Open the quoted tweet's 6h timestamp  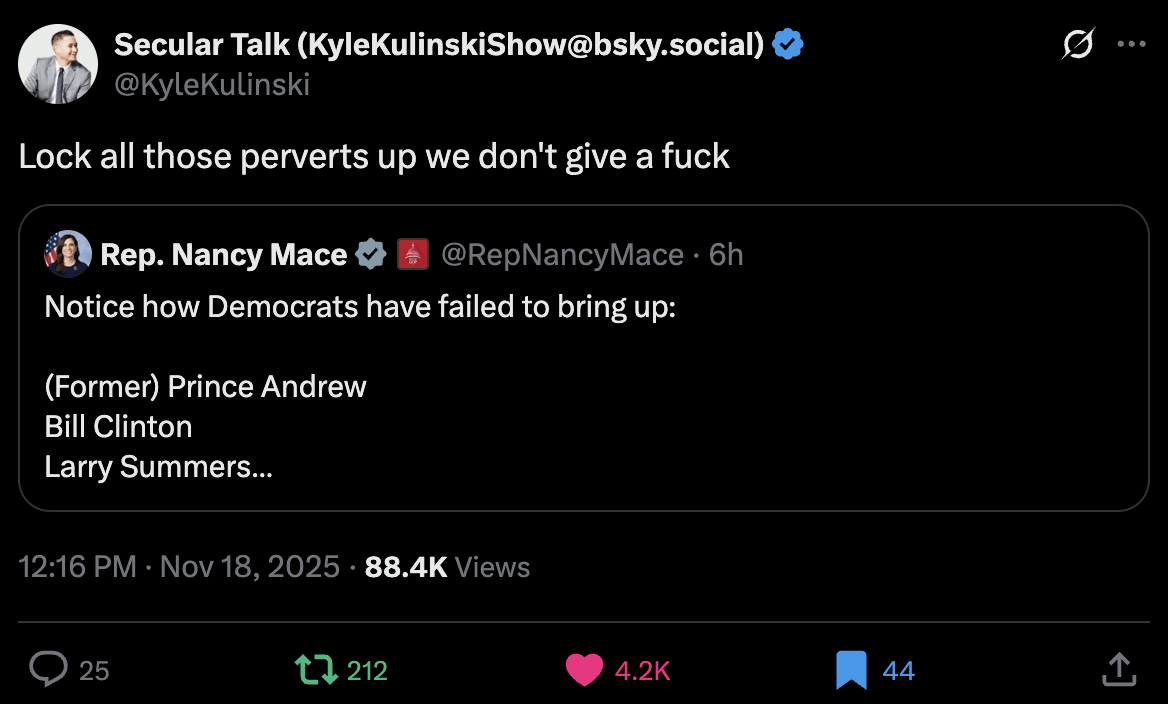point(726,255)
